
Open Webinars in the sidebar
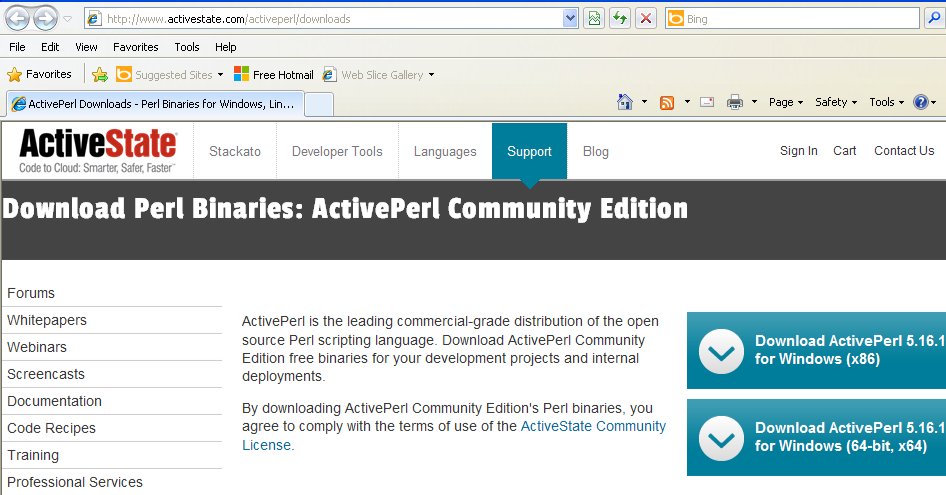[x=37, y=348]
